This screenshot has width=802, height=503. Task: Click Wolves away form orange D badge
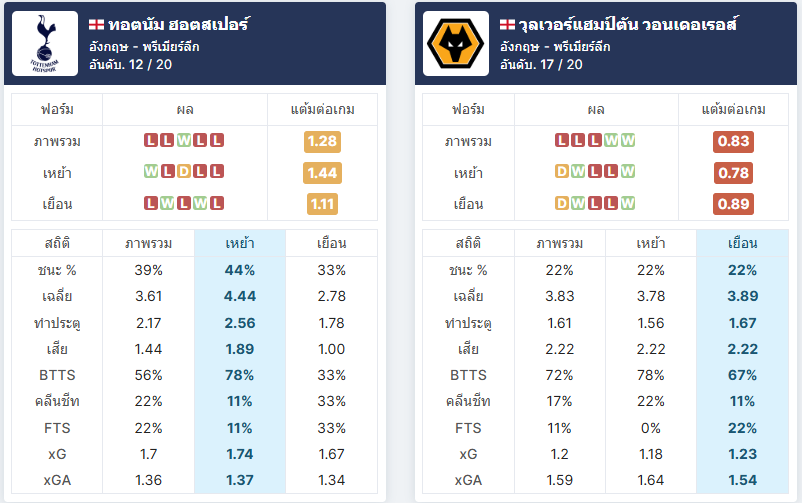tap(562, 203)
